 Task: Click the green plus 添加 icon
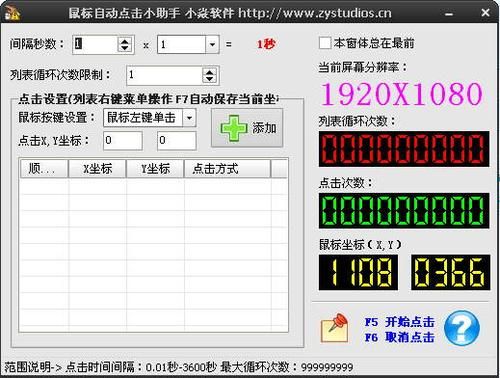click(234, 128)
